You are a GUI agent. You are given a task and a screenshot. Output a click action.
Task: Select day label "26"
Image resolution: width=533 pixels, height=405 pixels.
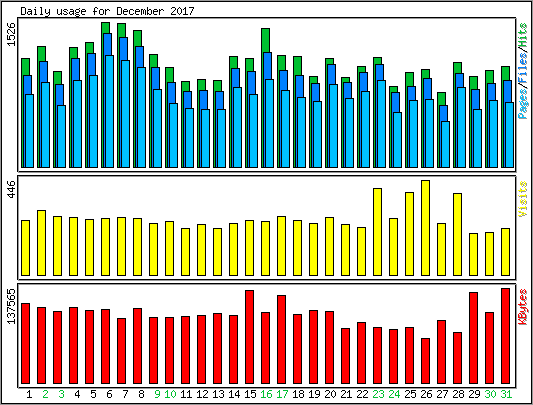[x=426, y=394]
